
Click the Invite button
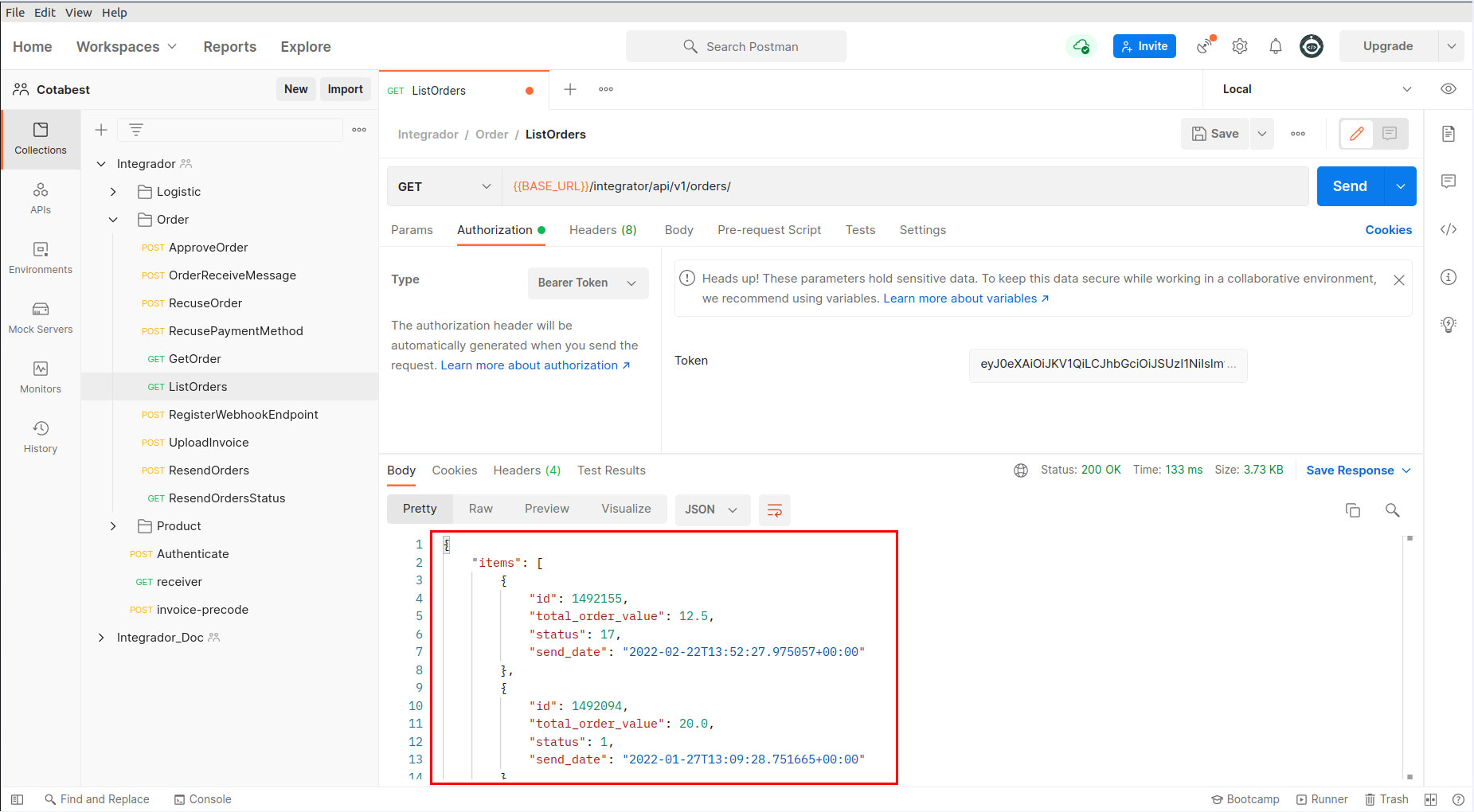(x=1144, y=46)
